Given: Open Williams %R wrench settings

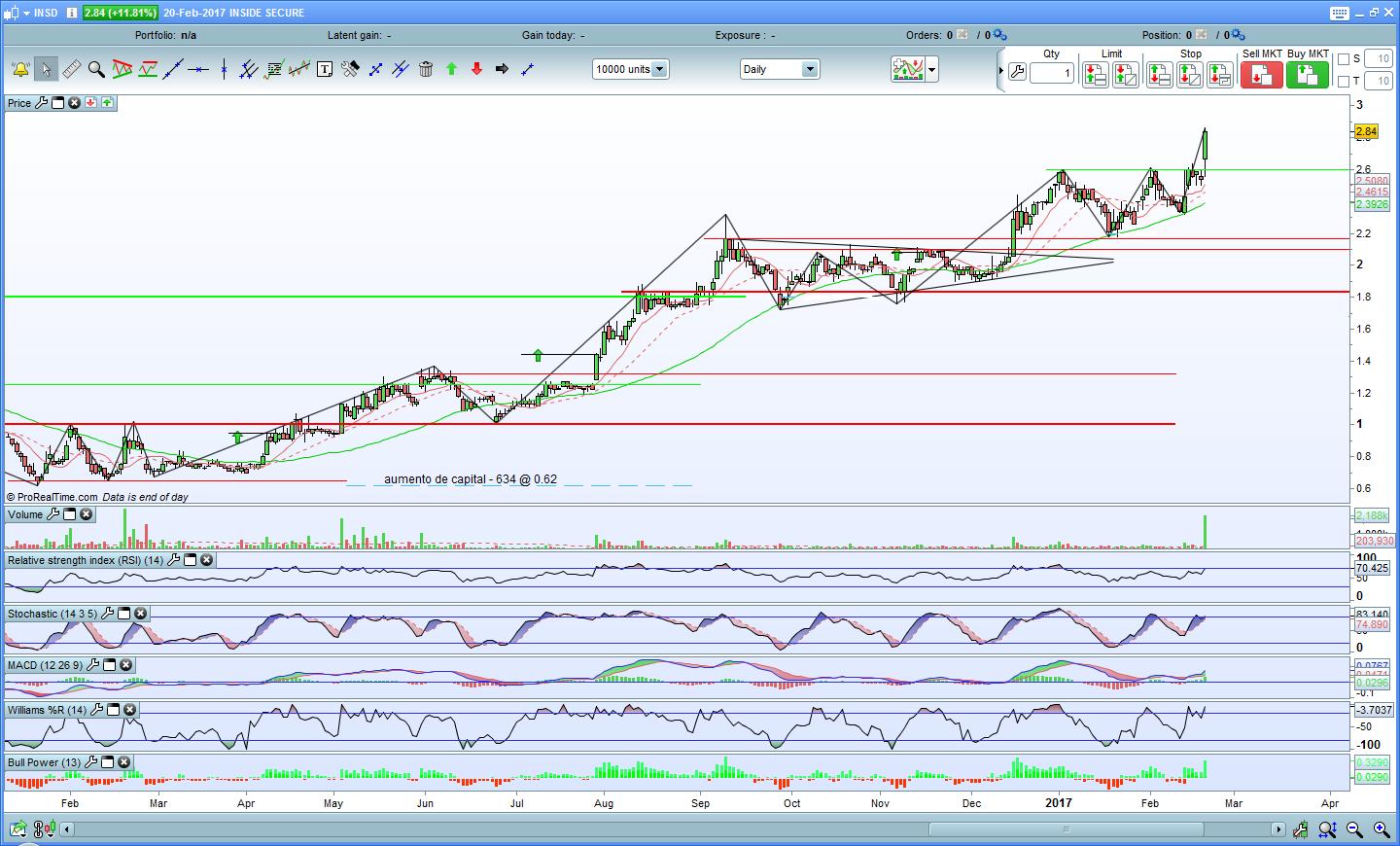Looking at the screenshot, I should pos(96,710).
